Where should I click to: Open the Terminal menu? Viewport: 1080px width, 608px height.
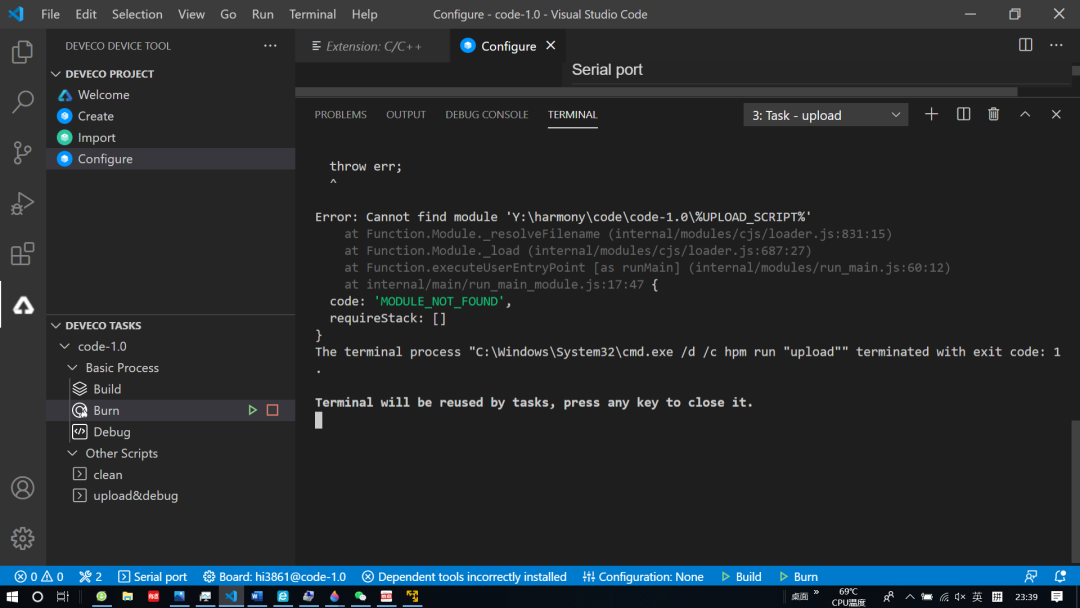(313, 14)
